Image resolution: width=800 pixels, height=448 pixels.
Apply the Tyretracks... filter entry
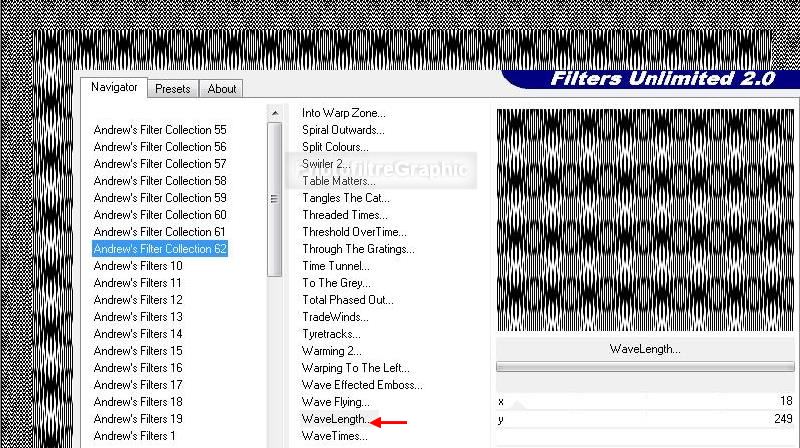[334, 334]
